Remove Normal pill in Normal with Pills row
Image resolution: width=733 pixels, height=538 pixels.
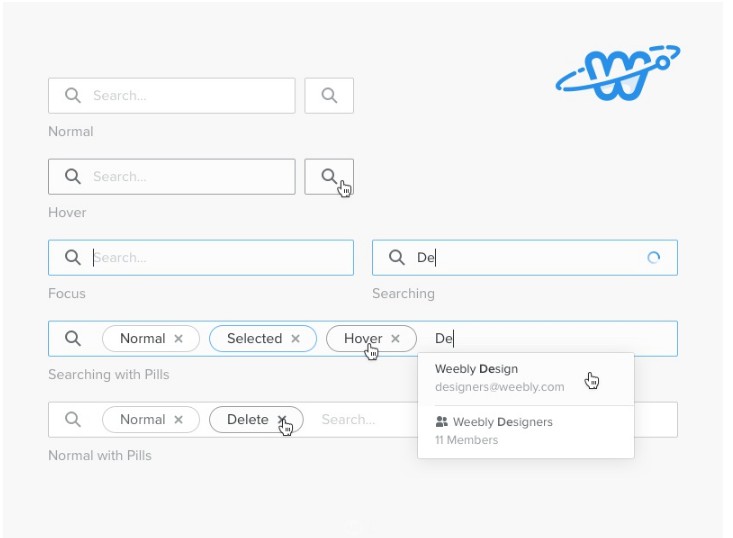pyautogui.click(x=179, y=420)
